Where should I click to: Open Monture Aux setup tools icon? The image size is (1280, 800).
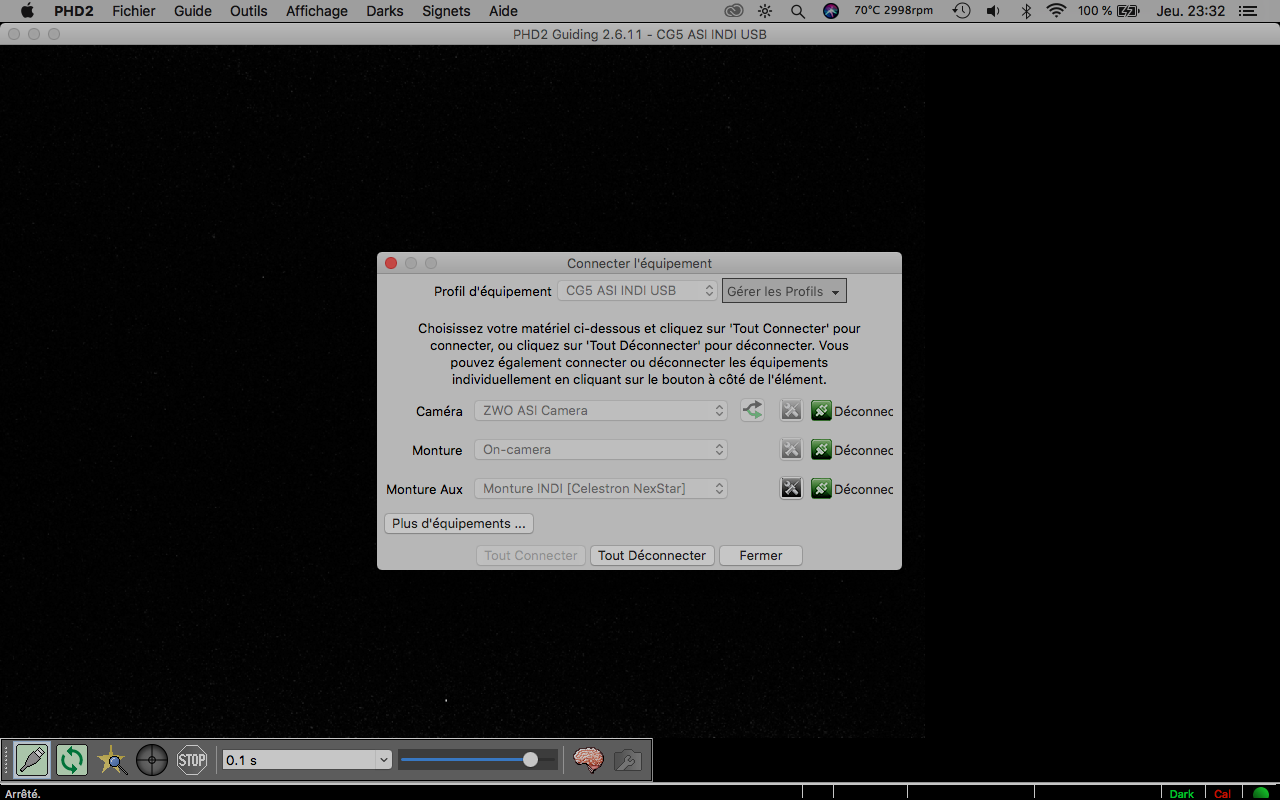tap(791, 488)
